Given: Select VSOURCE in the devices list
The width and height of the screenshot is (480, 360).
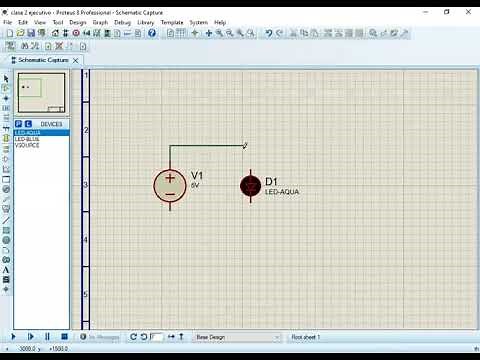Looking at the screenshot, I should 41,145.
